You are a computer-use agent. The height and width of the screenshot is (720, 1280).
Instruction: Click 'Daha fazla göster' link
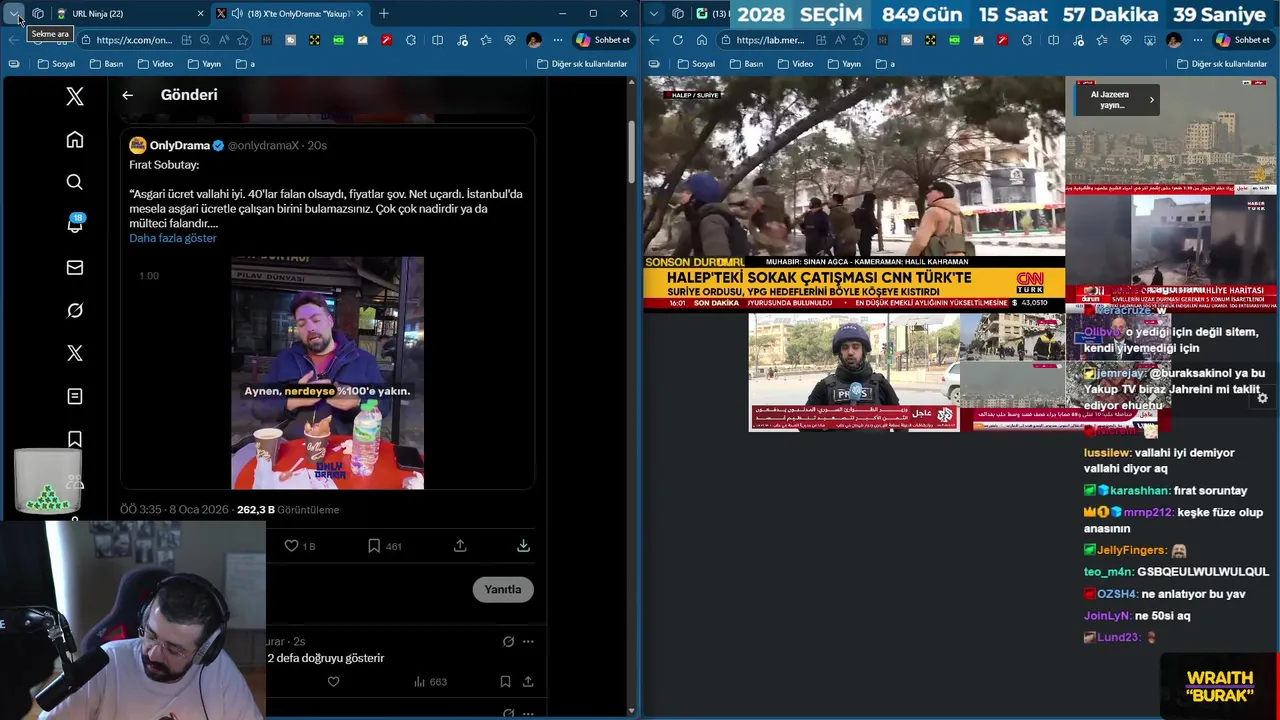point(172,238)
